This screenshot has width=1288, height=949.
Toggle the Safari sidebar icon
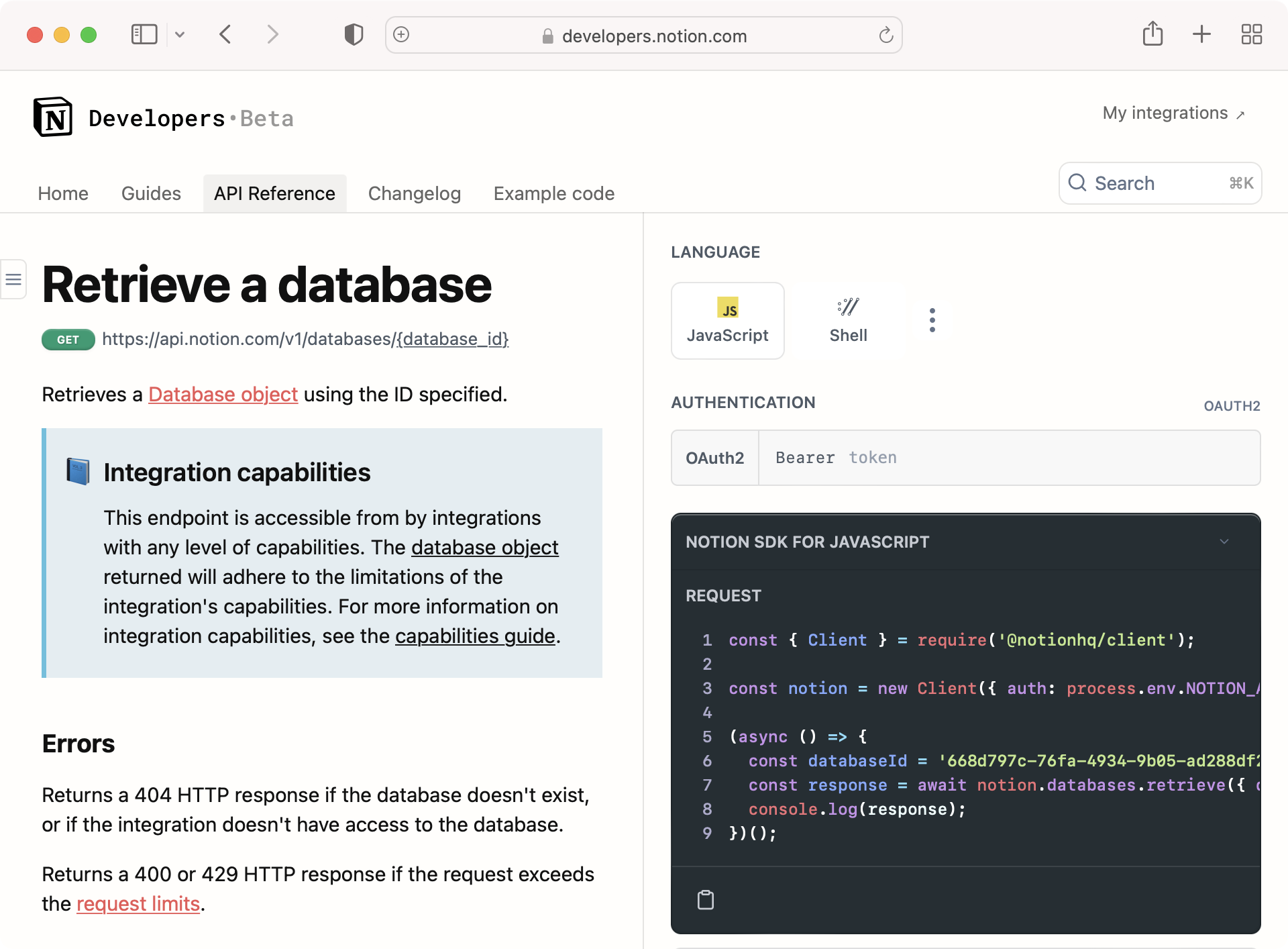pyautogui.click(x=144, y=34)
